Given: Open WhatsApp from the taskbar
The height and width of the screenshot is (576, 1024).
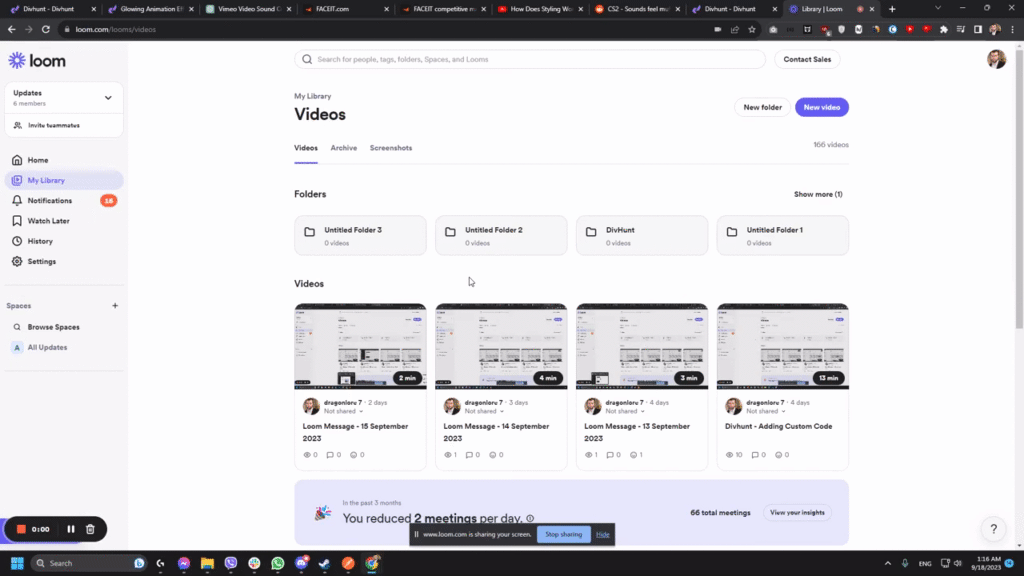Looking at the screenshot, I should [278, 563].
